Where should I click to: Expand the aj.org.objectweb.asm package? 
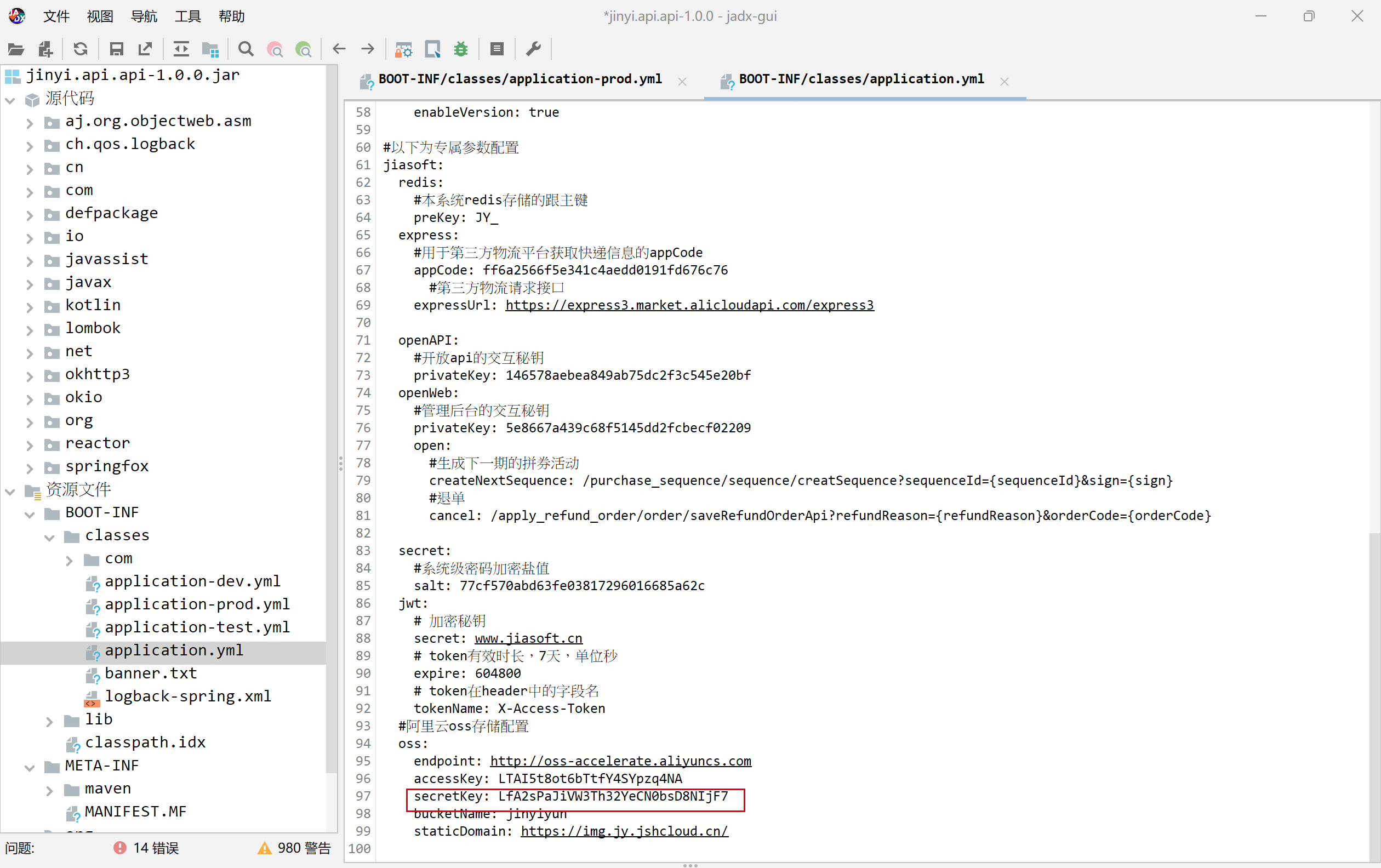(30, 123)
